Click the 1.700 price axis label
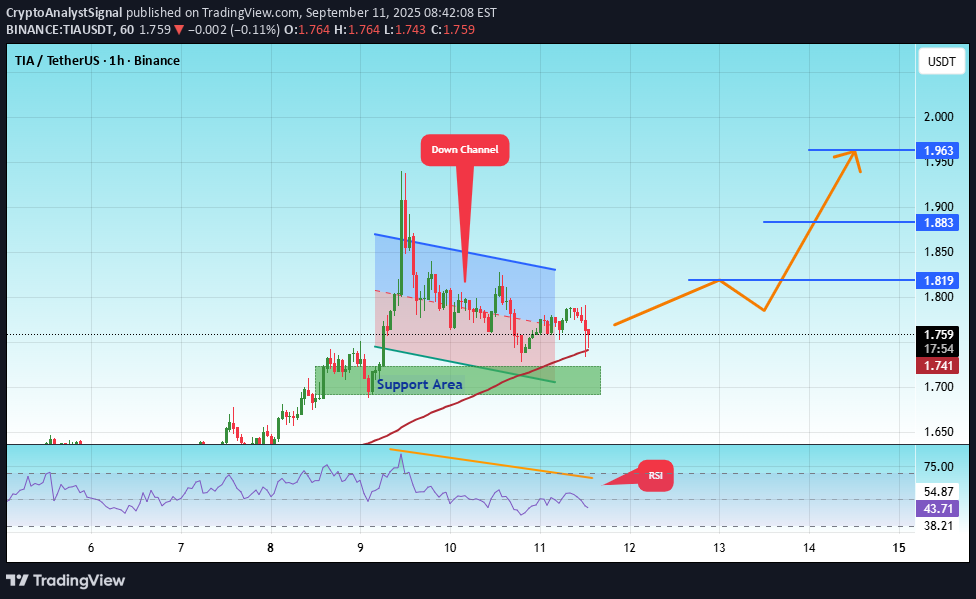The image size is (976, 599). click(939, 387)
